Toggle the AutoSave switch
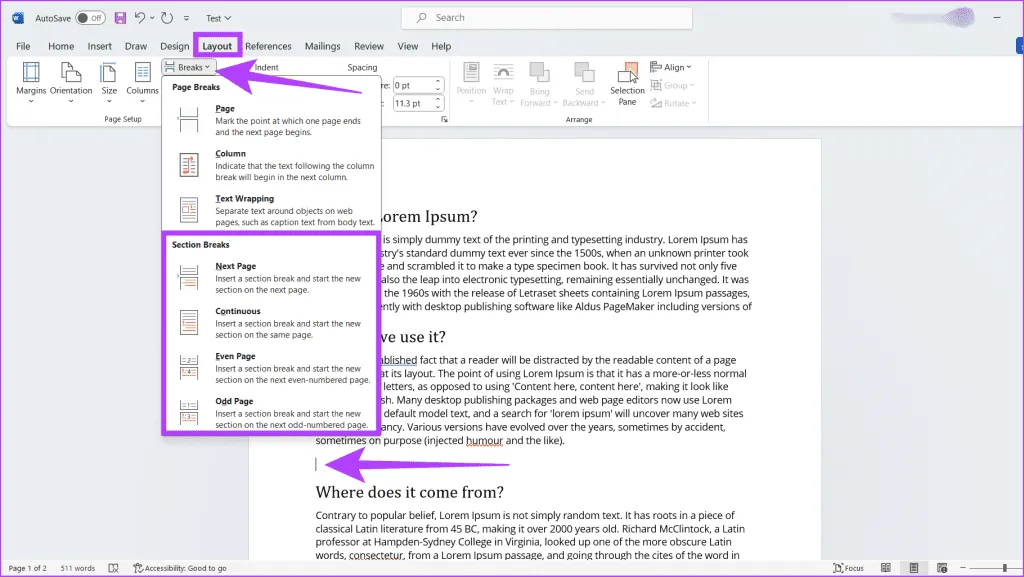Screen dimensions: 1024x577 click(90, 18)
